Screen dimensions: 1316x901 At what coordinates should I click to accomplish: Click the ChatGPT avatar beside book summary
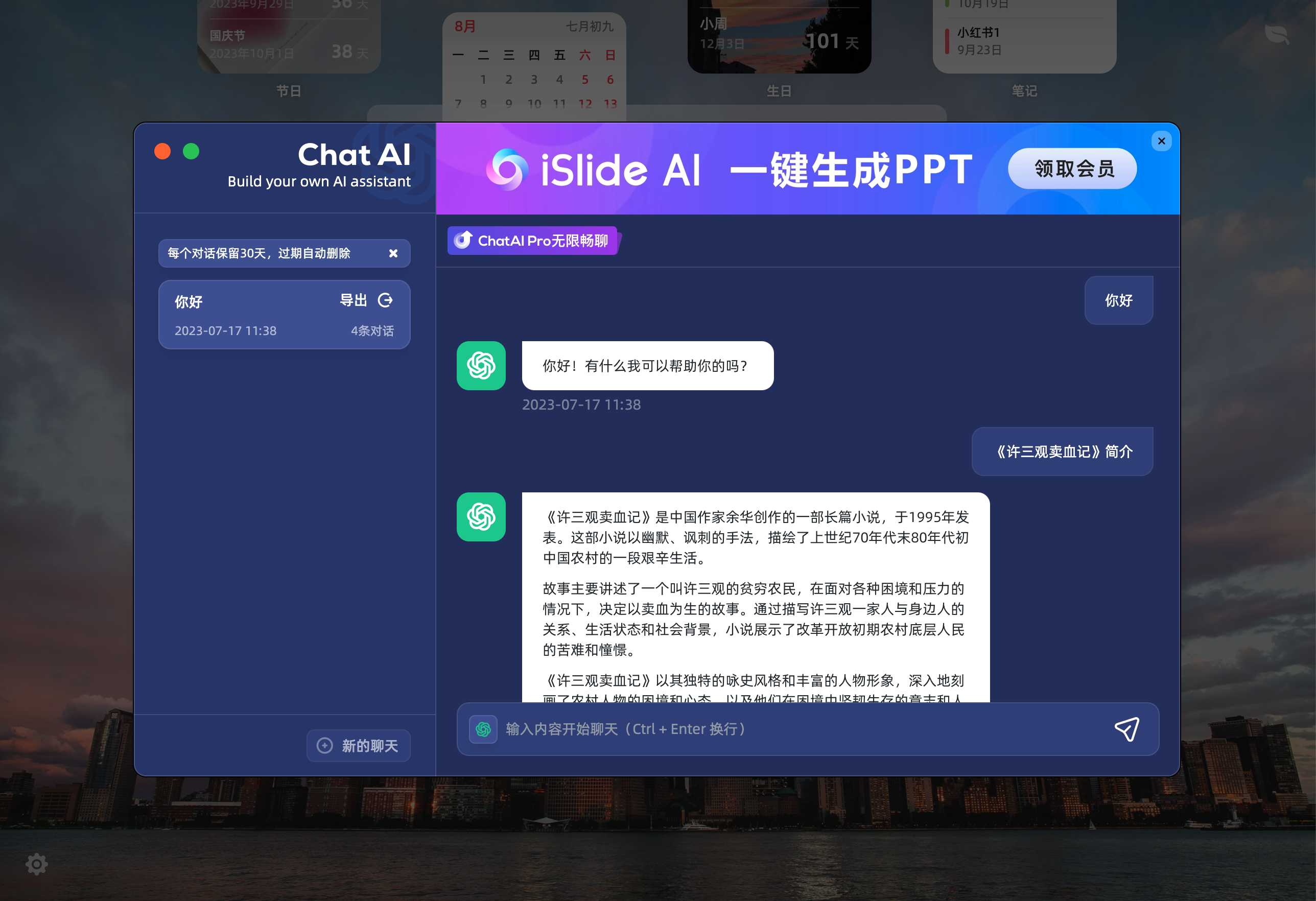coord(481,516)
